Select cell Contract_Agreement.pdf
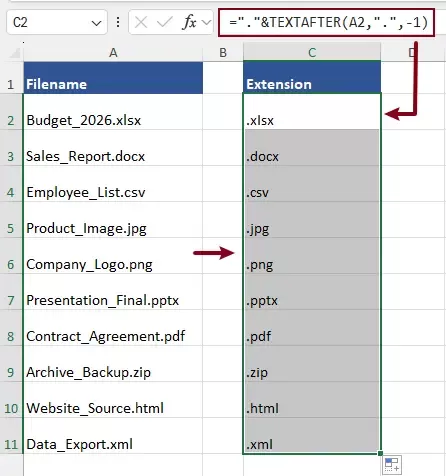This screenshot has width=446, height=476. pos(113,328)
